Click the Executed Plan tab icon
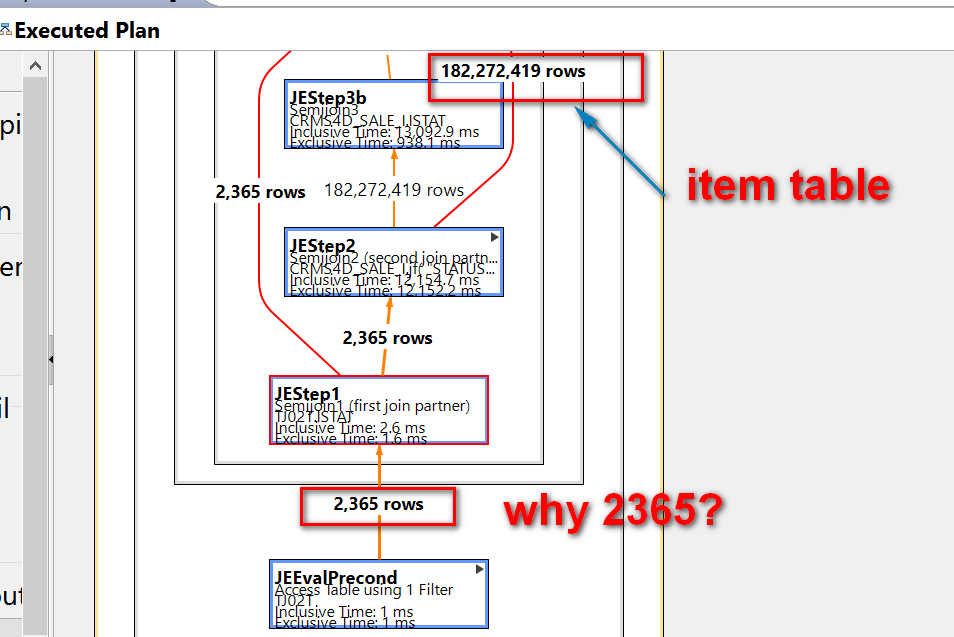The height and width of the screenshot is (637, 954). pos(5,29)
